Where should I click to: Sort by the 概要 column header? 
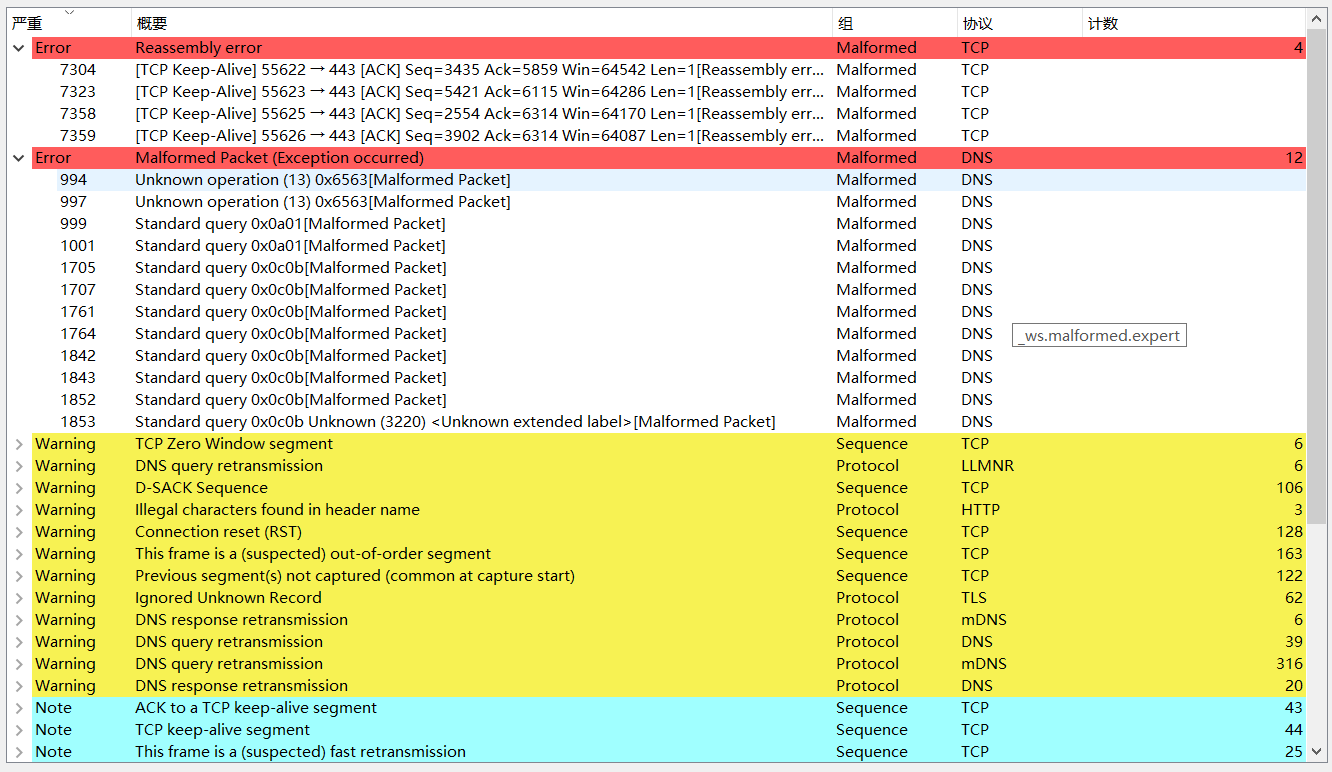coord(481,23)
